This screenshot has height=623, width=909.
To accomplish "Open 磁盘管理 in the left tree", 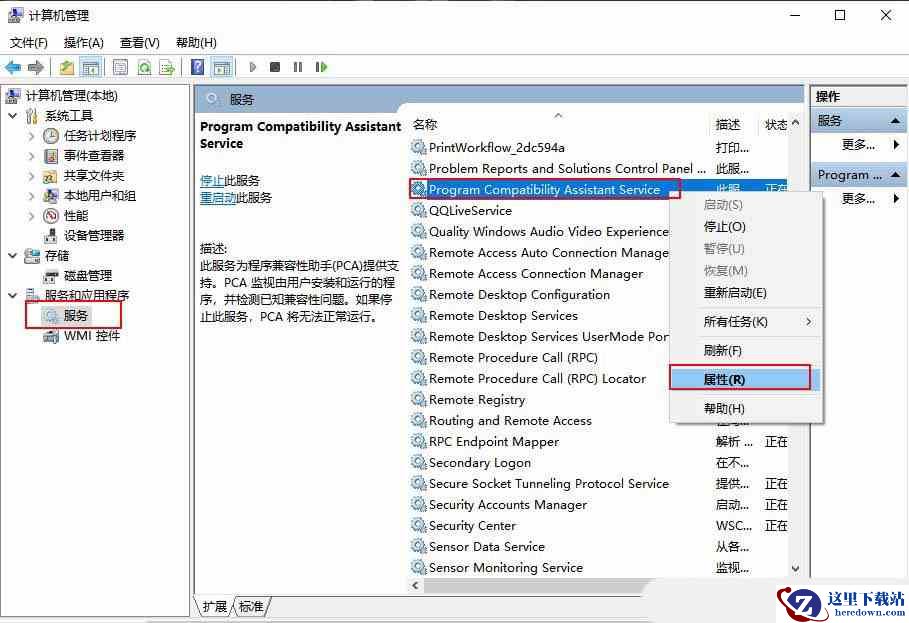I will (x=88, y=275).
